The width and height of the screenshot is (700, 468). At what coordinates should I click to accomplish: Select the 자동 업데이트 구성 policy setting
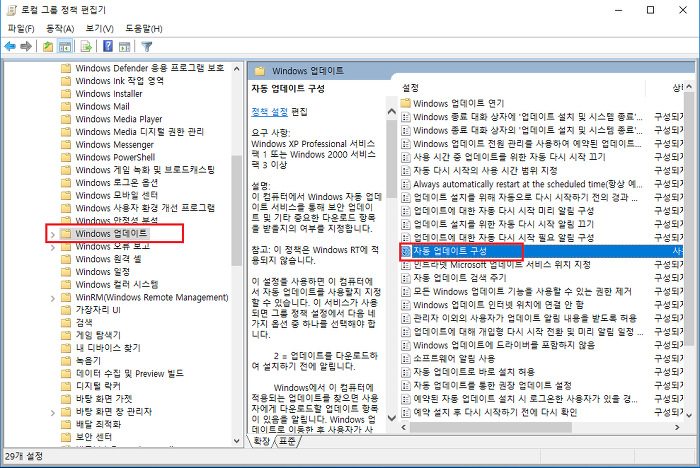tap(450, 250)
